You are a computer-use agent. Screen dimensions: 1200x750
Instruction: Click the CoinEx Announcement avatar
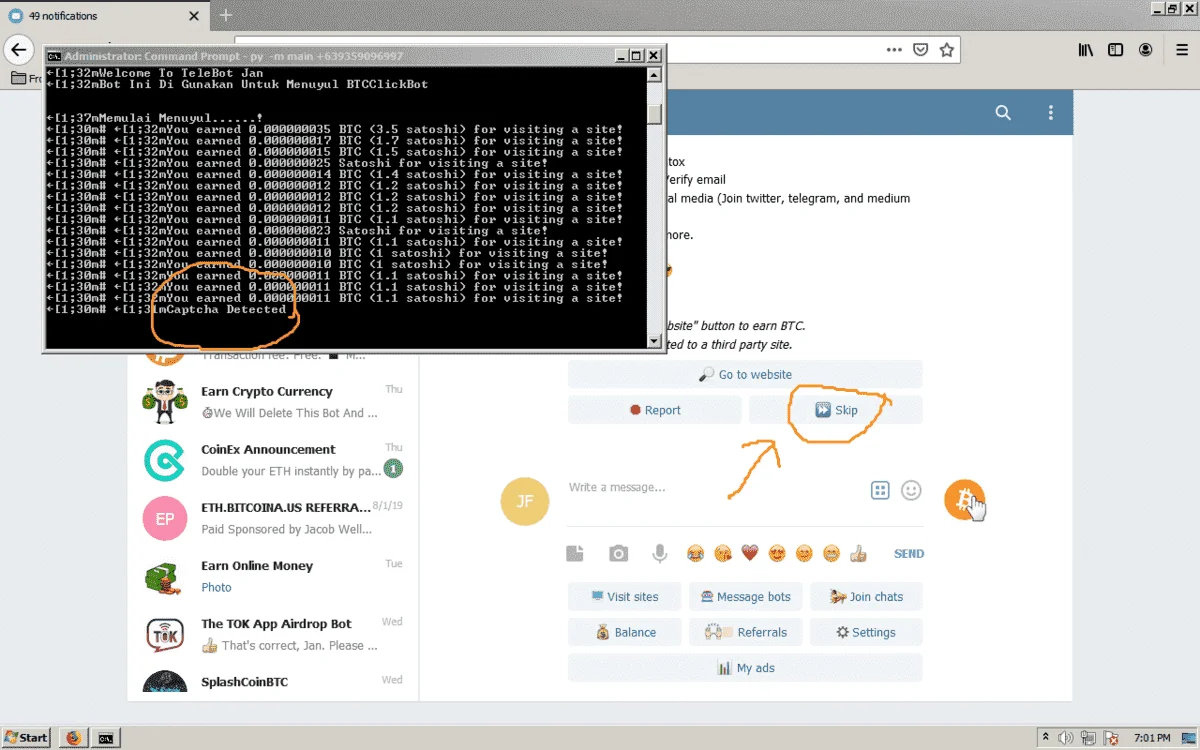point(164,459)
